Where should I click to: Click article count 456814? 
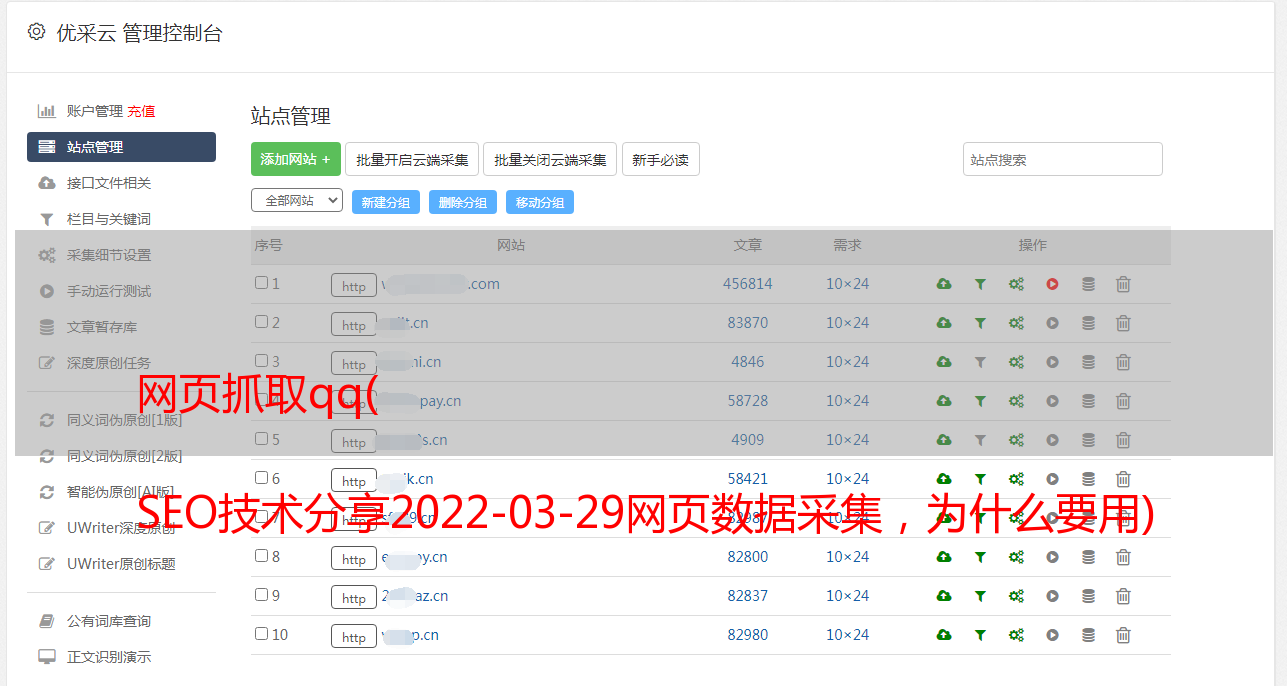[x=748, y=284]
